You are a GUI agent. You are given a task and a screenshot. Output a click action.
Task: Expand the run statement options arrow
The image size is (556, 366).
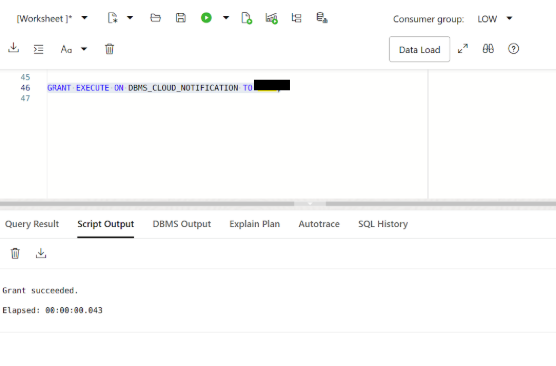226,18
